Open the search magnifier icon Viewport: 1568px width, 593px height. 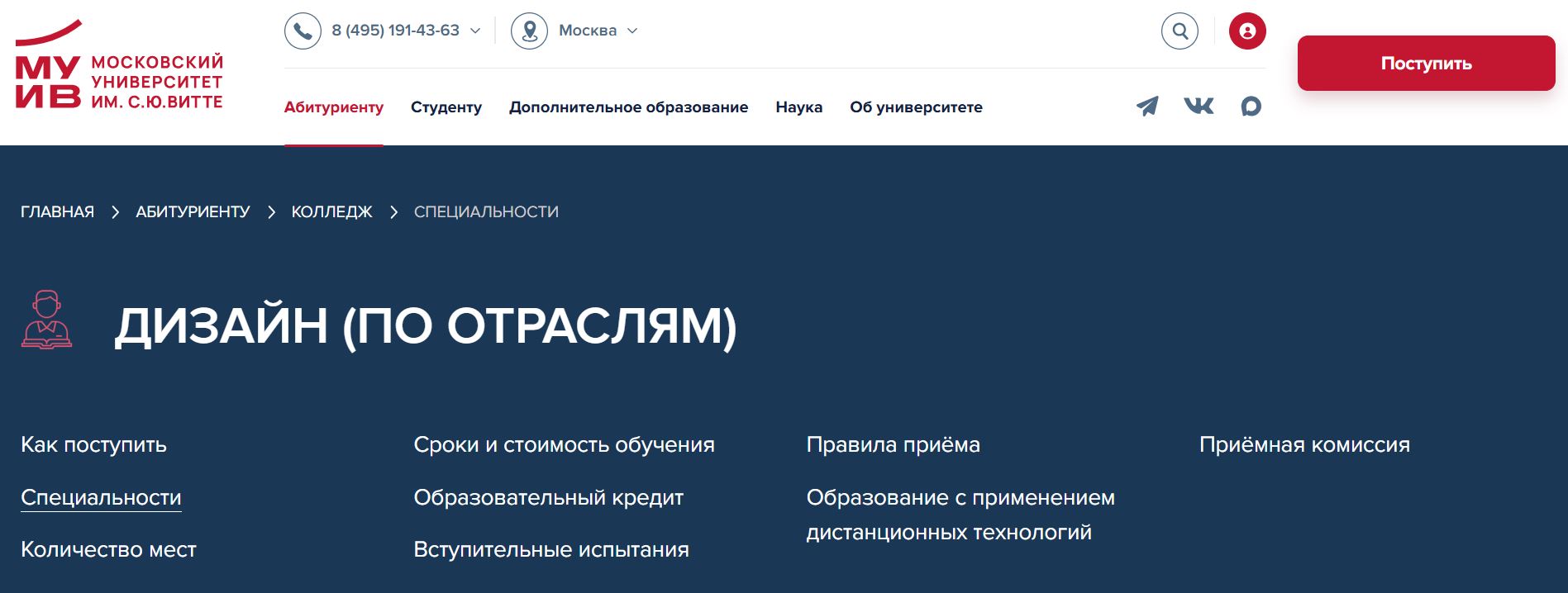1180,31
